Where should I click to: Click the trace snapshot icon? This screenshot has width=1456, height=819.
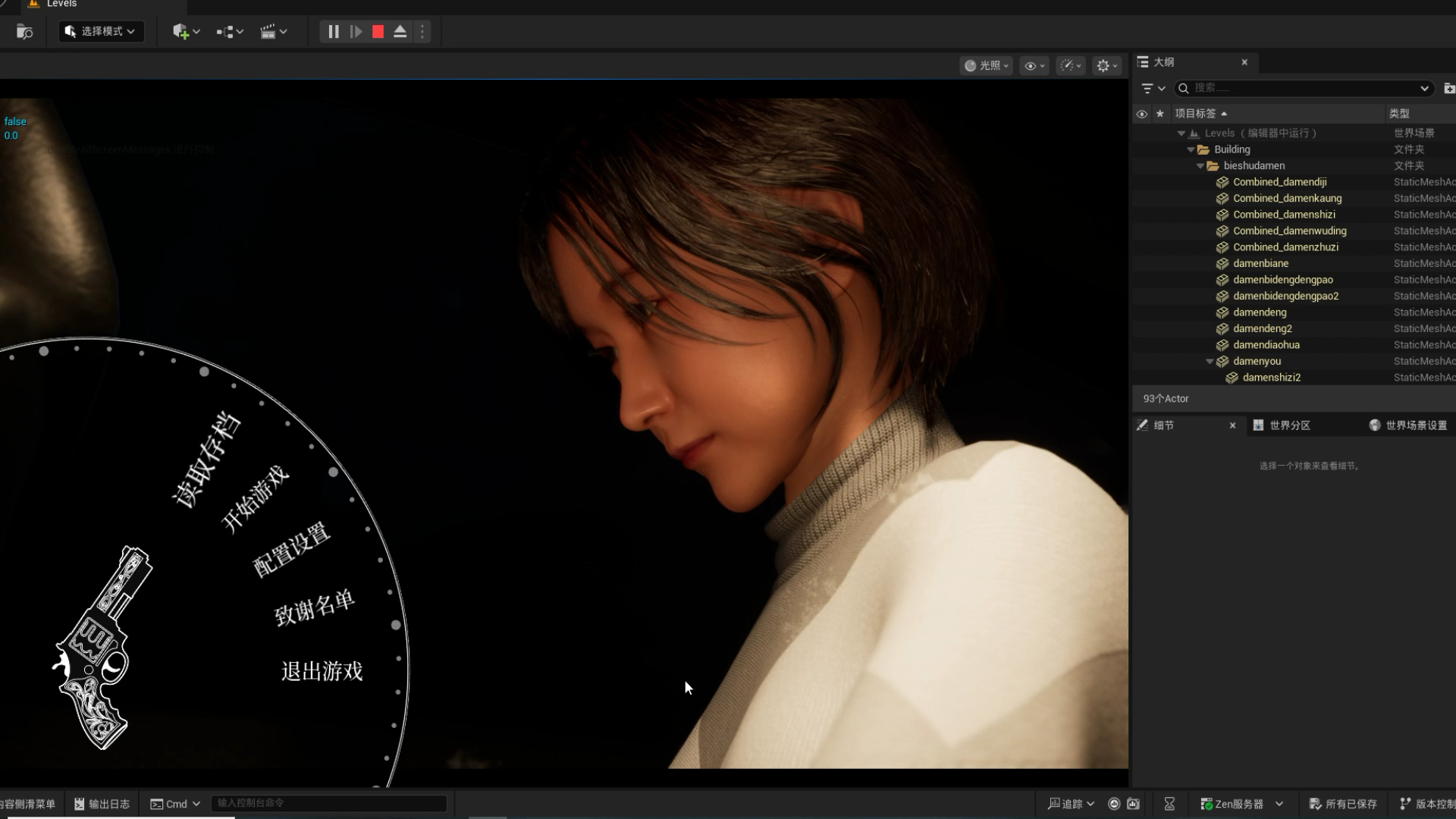1133,804
